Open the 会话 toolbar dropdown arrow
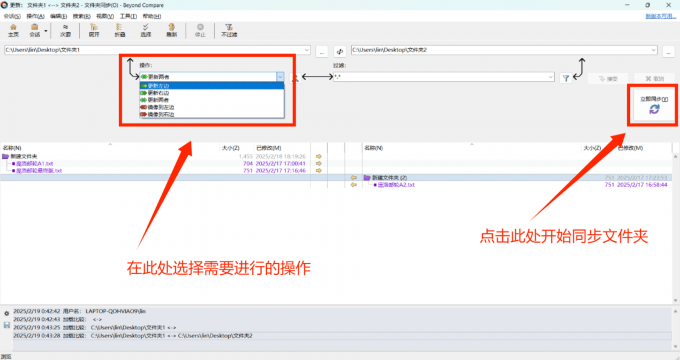 tap(46, 31)
